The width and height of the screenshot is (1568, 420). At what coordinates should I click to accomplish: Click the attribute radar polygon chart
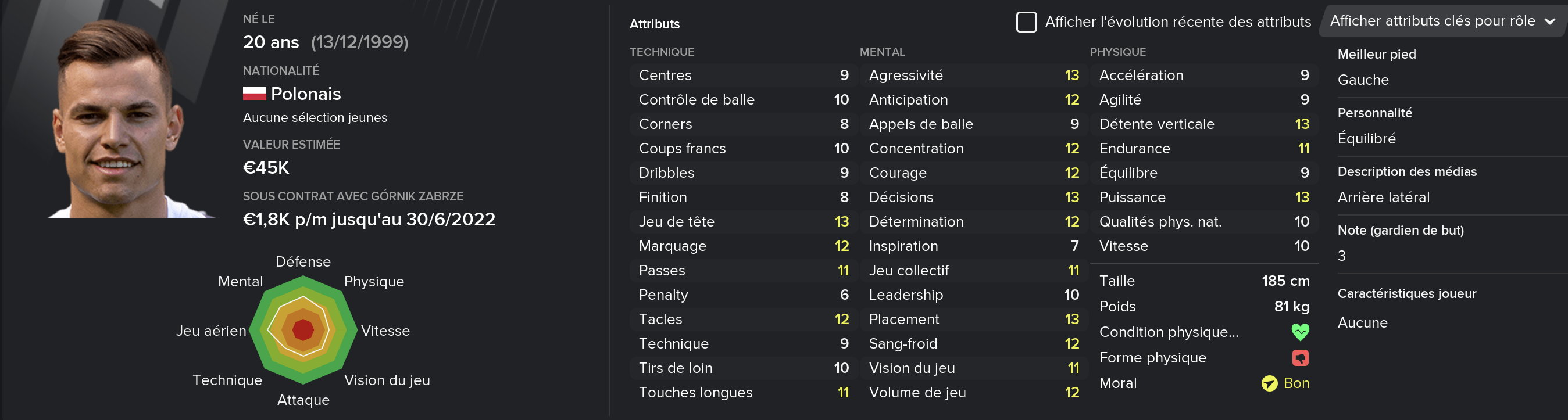[302, 330]
